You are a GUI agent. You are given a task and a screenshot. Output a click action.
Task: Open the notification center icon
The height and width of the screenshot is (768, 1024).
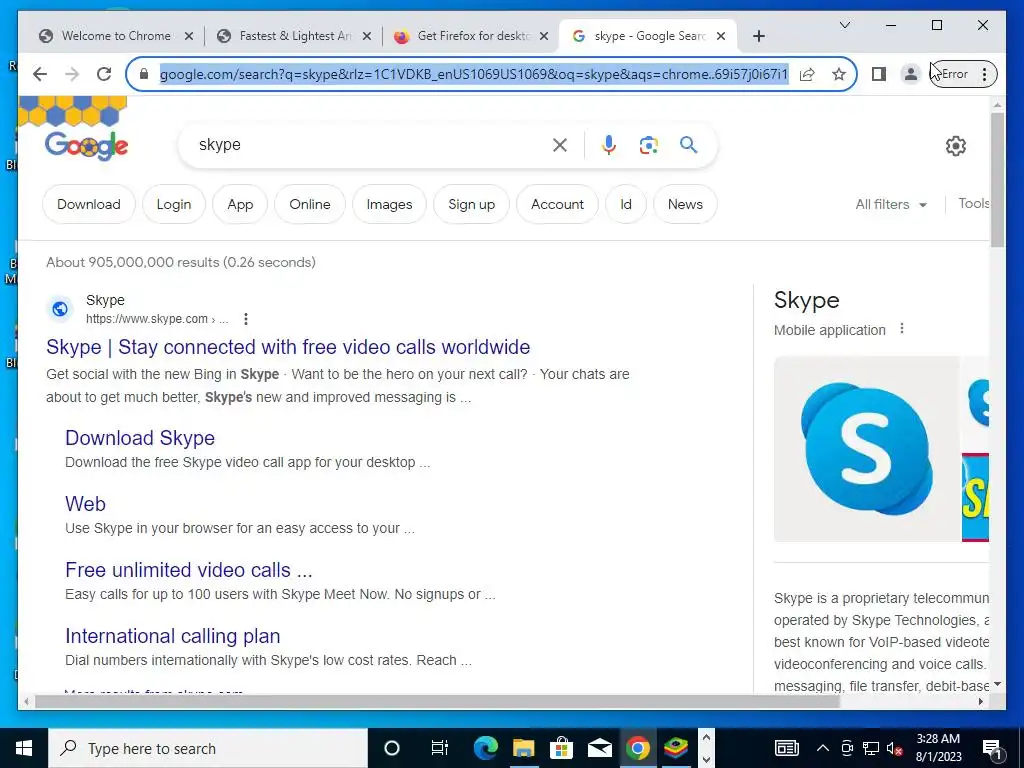click(993, 749)
